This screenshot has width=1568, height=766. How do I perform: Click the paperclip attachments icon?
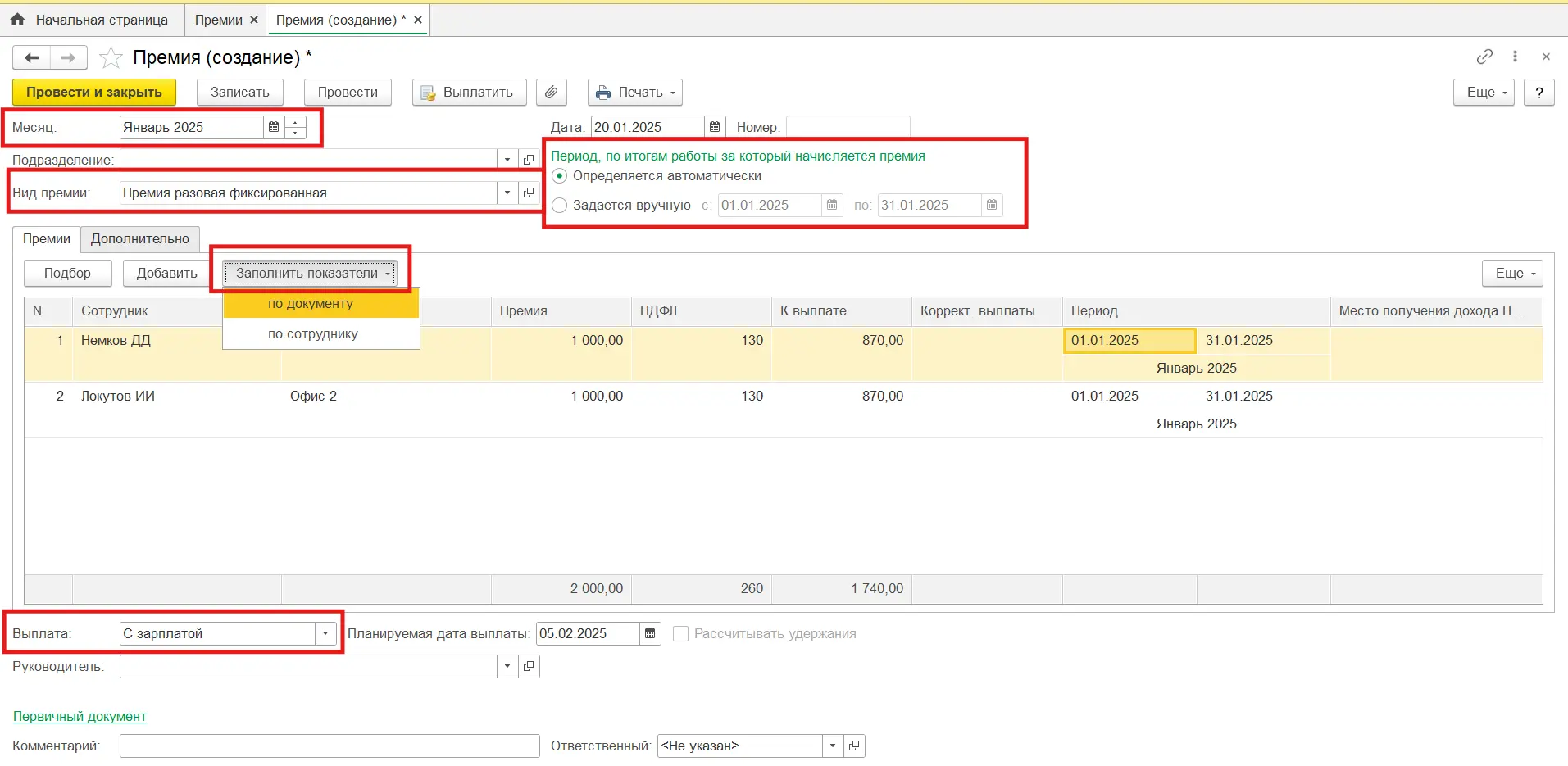tap(552, 93)
